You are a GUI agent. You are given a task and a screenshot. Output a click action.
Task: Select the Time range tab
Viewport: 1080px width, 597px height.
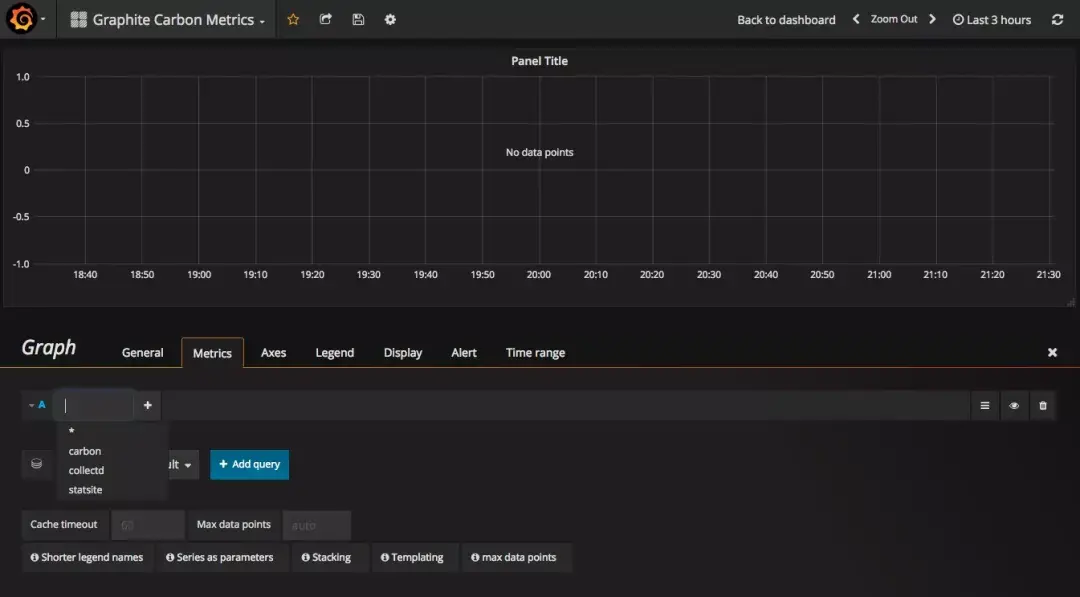tap(535, 353)
